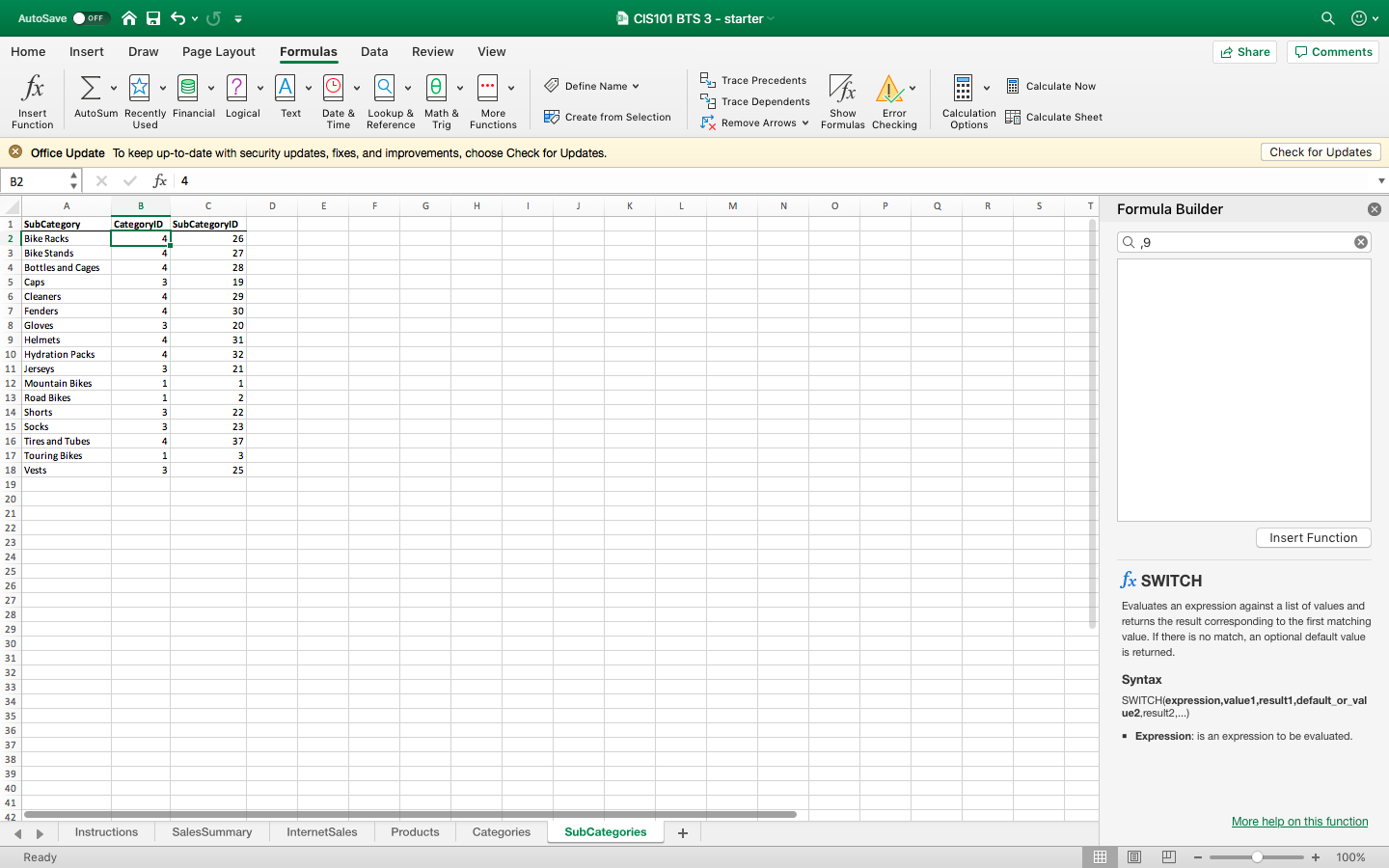Open the Comments button
Image resolution: width=1389 pixels, height=868 pixels.
click(1333, 52)
